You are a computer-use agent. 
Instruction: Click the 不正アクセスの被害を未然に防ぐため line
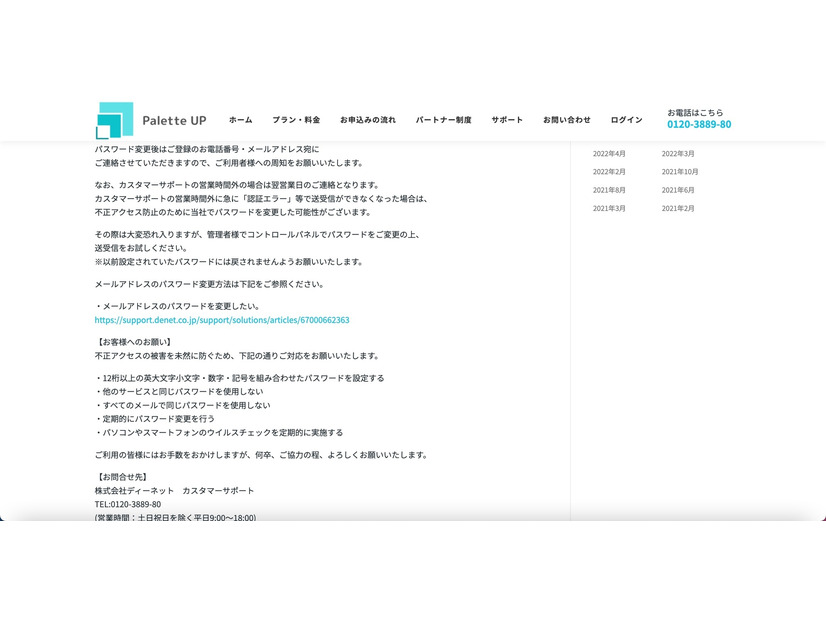pyautogui.click(x=238, y=356)
